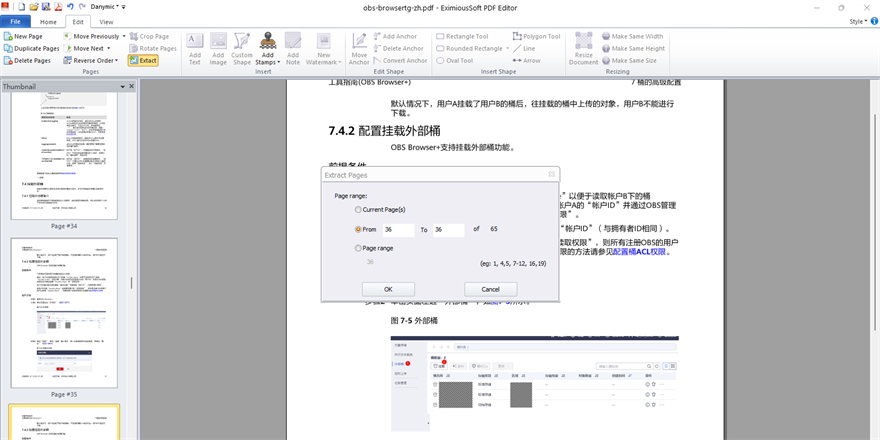This screenshot has width=880, height=440.
Task: Click the Add Note tool
Action: (293, 48)
